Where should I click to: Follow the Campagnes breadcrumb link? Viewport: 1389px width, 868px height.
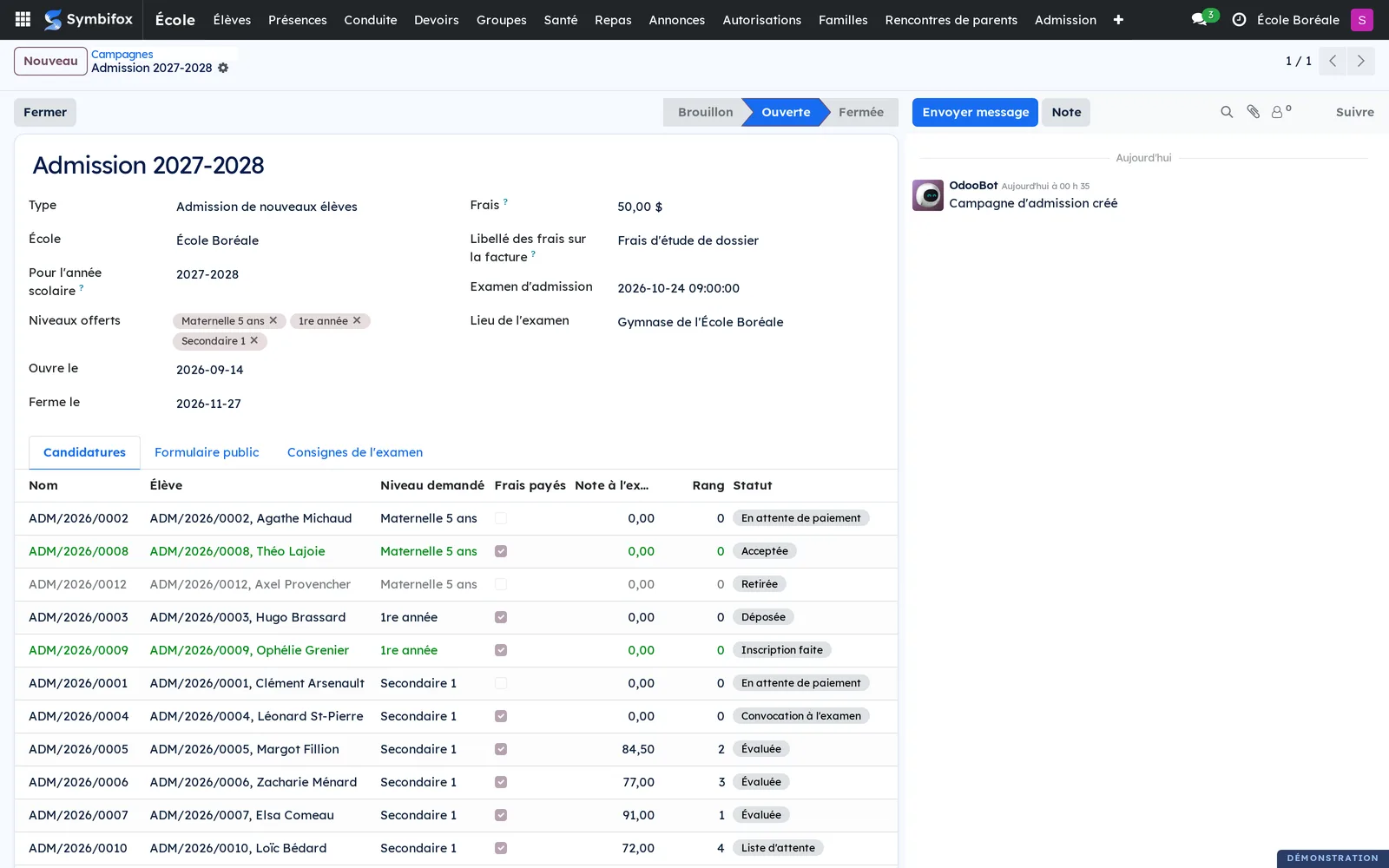(x=122, y=54)
